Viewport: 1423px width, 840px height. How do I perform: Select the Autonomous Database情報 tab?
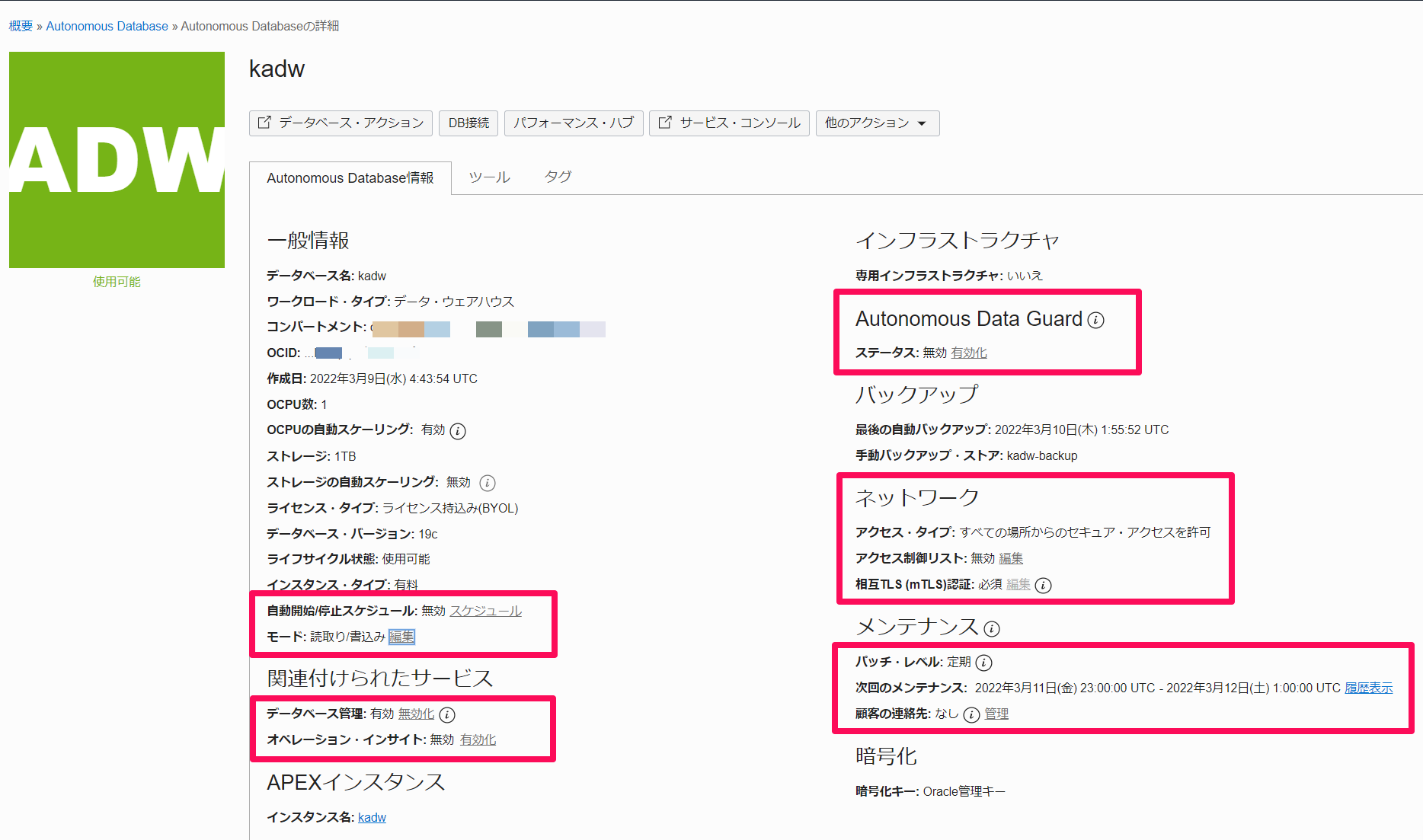coord(350,178)
